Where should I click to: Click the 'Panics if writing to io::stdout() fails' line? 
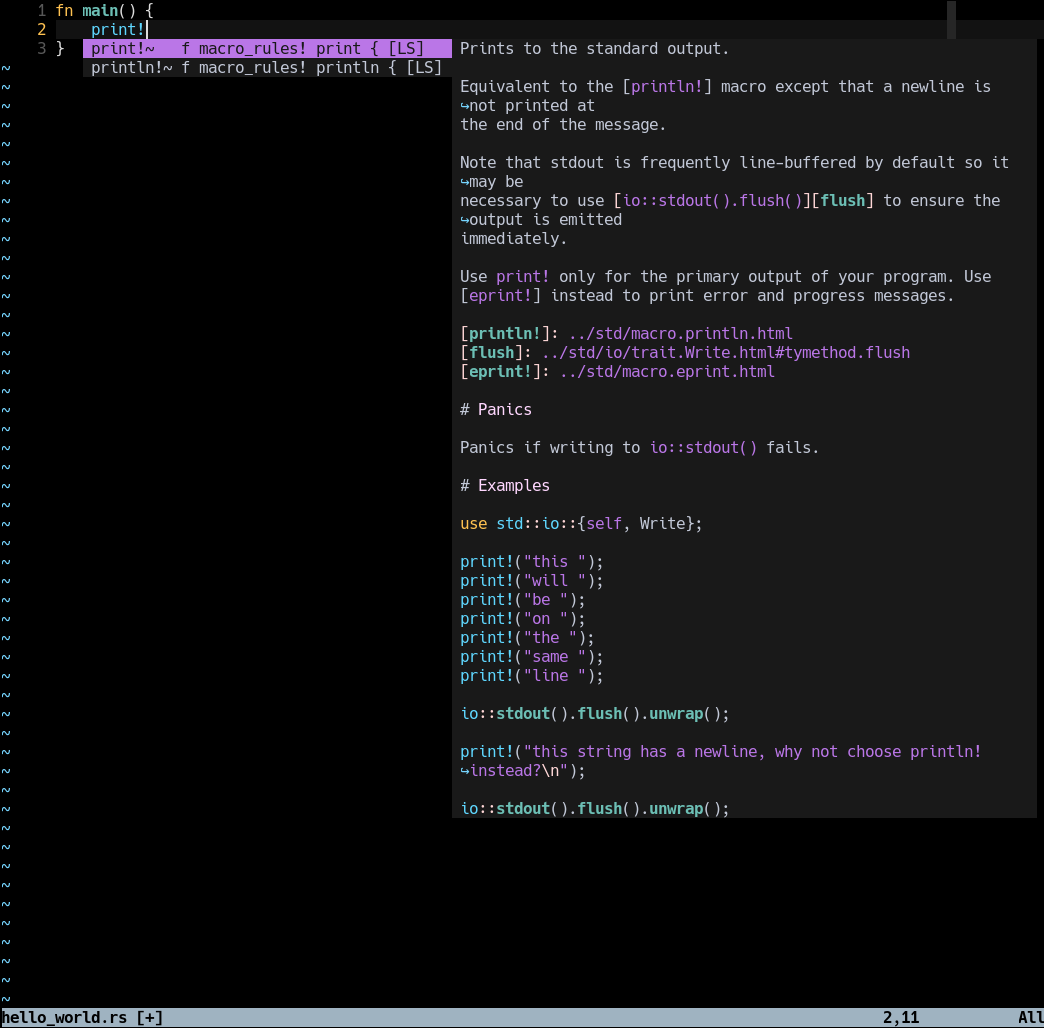639,447
